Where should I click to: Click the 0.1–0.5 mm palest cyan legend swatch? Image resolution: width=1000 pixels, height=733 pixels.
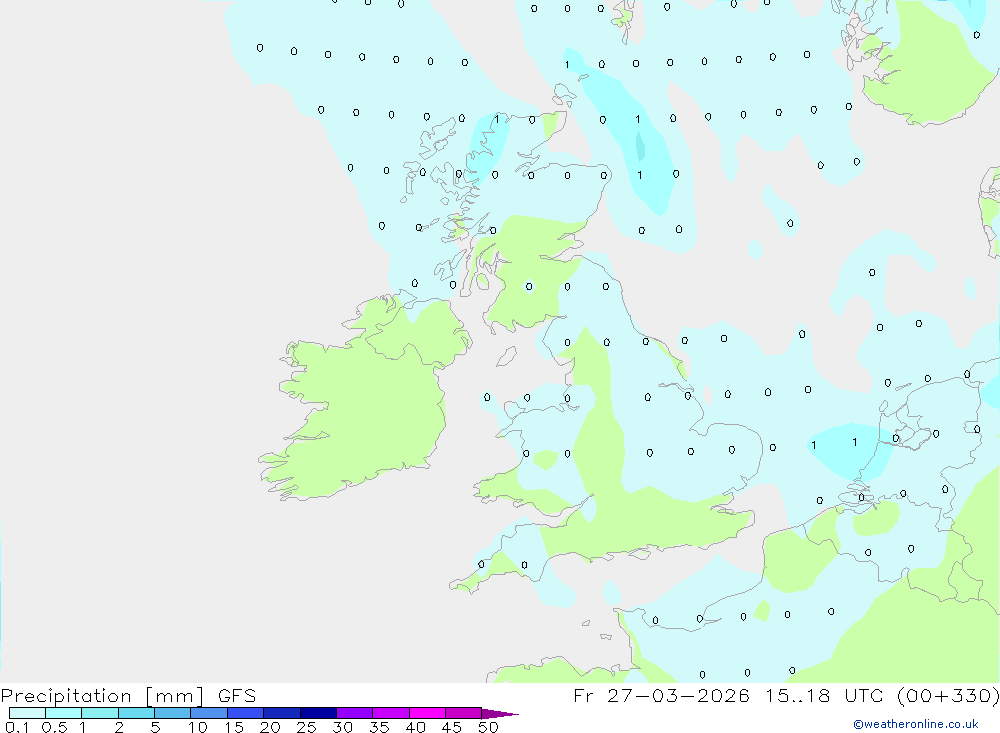27,713
